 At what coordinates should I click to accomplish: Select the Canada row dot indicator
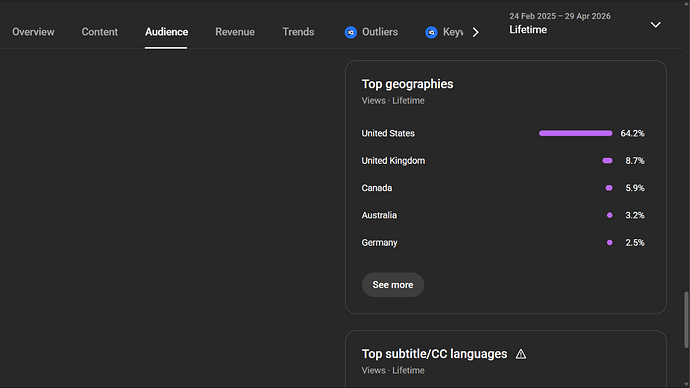click(609, 188)
